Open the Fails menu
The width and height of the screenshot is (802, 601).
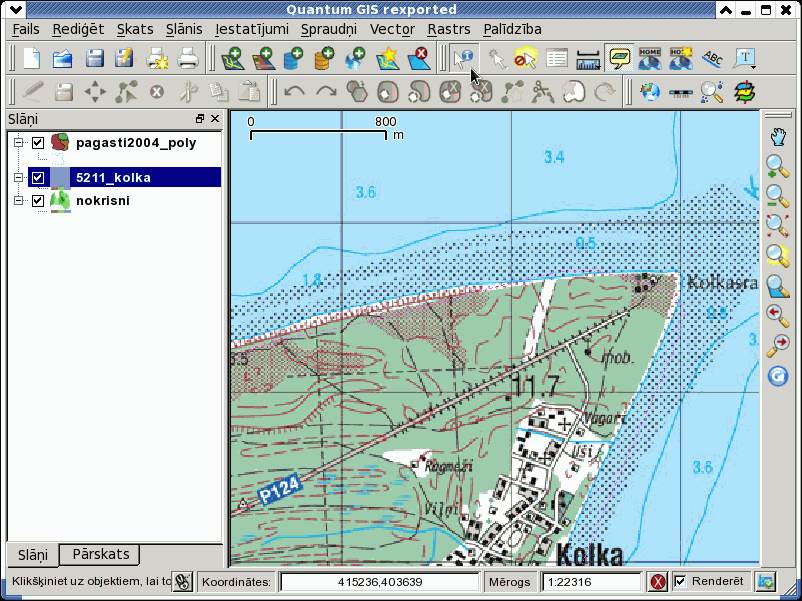pos(26,29)
